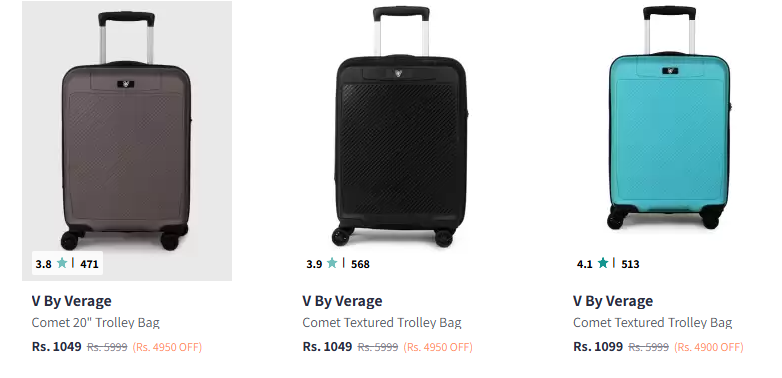
Task: Click the V By Verage brand above Comet 20"
Action: tap(72, 301)
